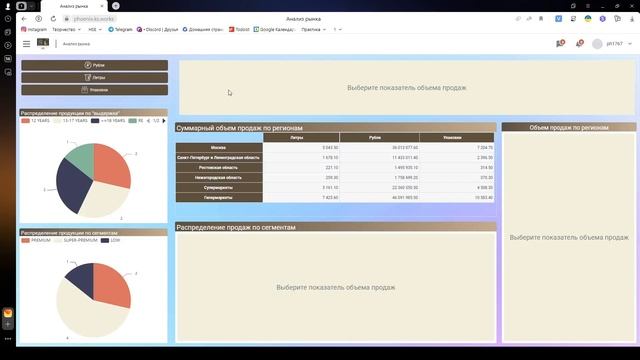Select the Нижегородская область row header
Viewport: 640px width, 360px height.
[219, 178]
